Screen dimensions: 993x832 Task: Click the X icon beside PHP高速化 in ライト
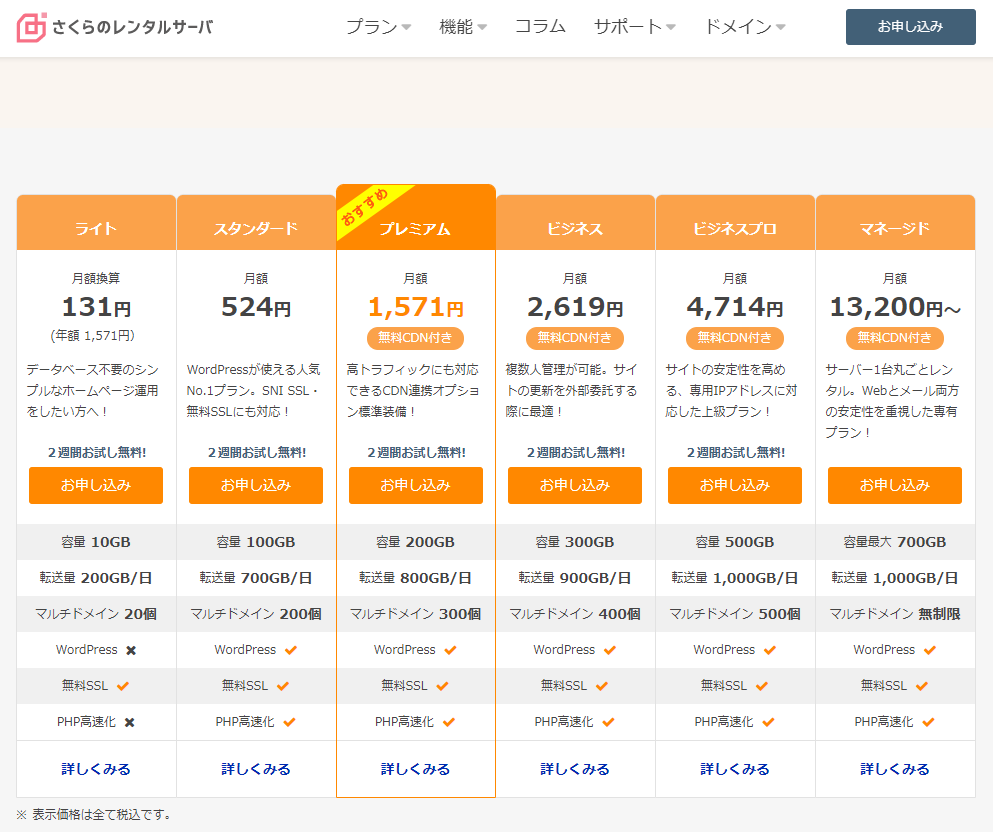point(129,722)
